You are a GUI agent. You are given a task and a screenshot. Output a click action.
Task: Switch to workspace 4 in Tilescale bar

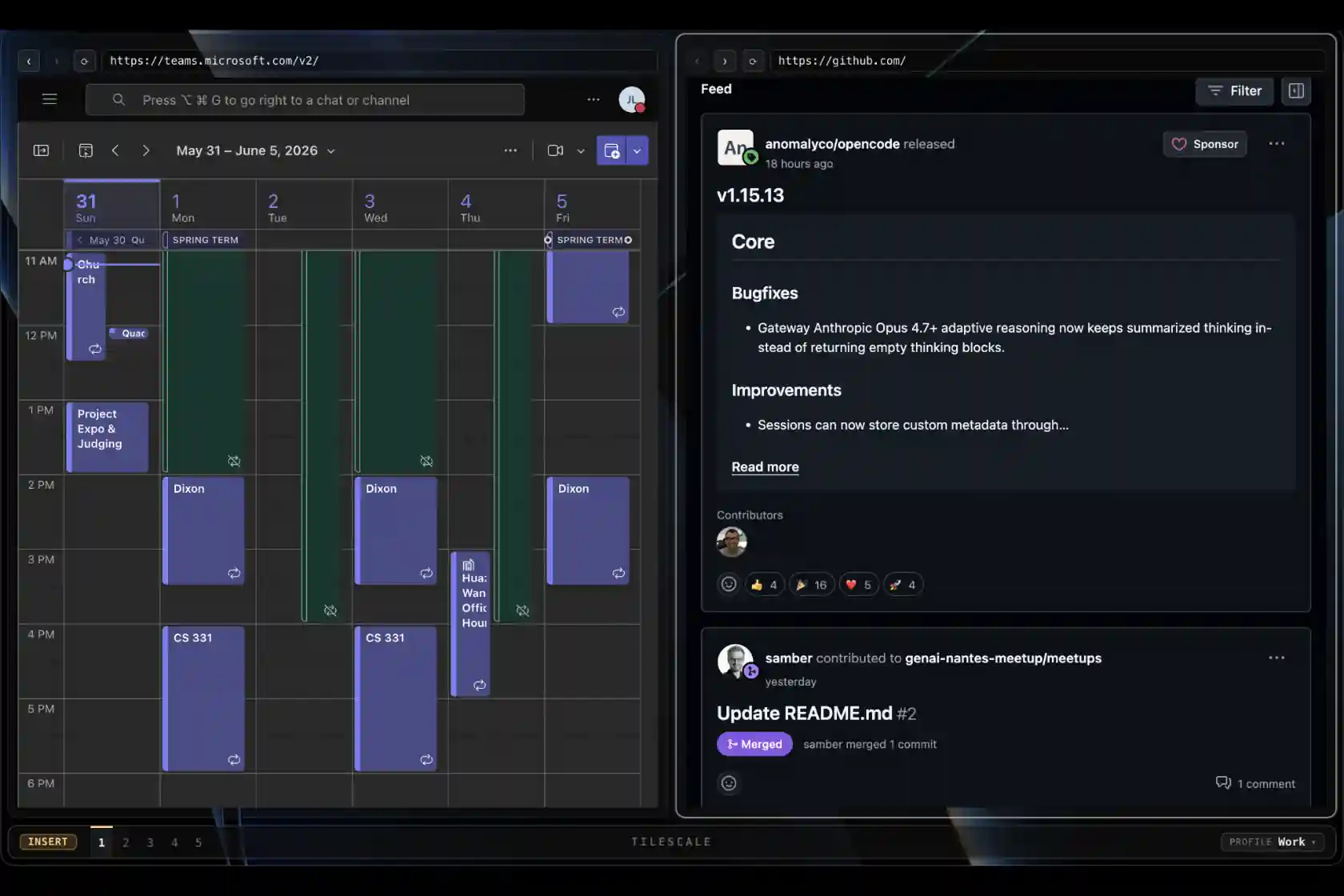[174, 842]
